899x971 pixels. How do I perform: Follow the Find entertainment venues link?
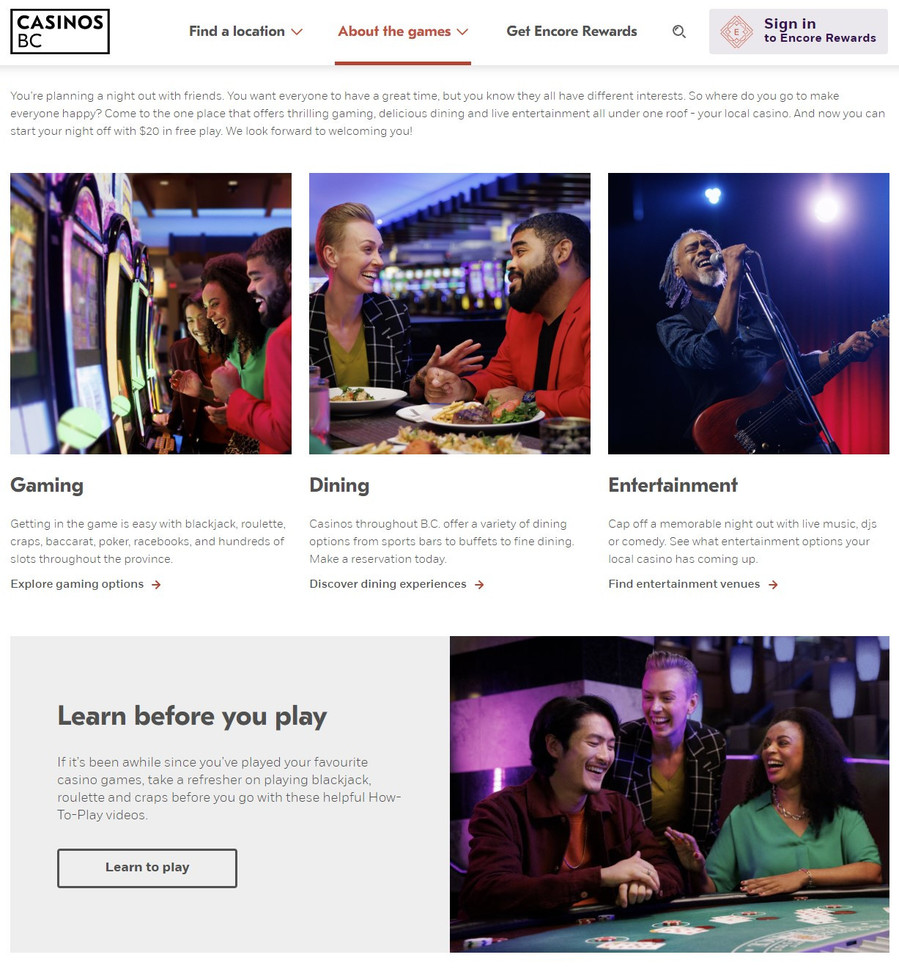click(x=684, y=584)
